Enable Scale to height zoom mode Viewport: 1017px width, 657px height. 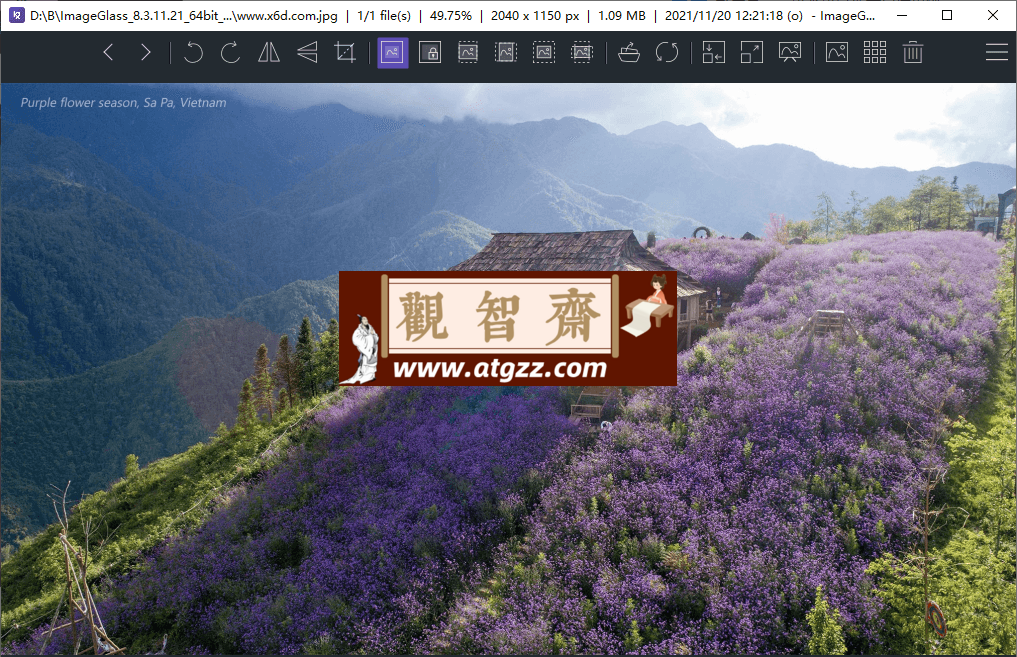(506, 53)
